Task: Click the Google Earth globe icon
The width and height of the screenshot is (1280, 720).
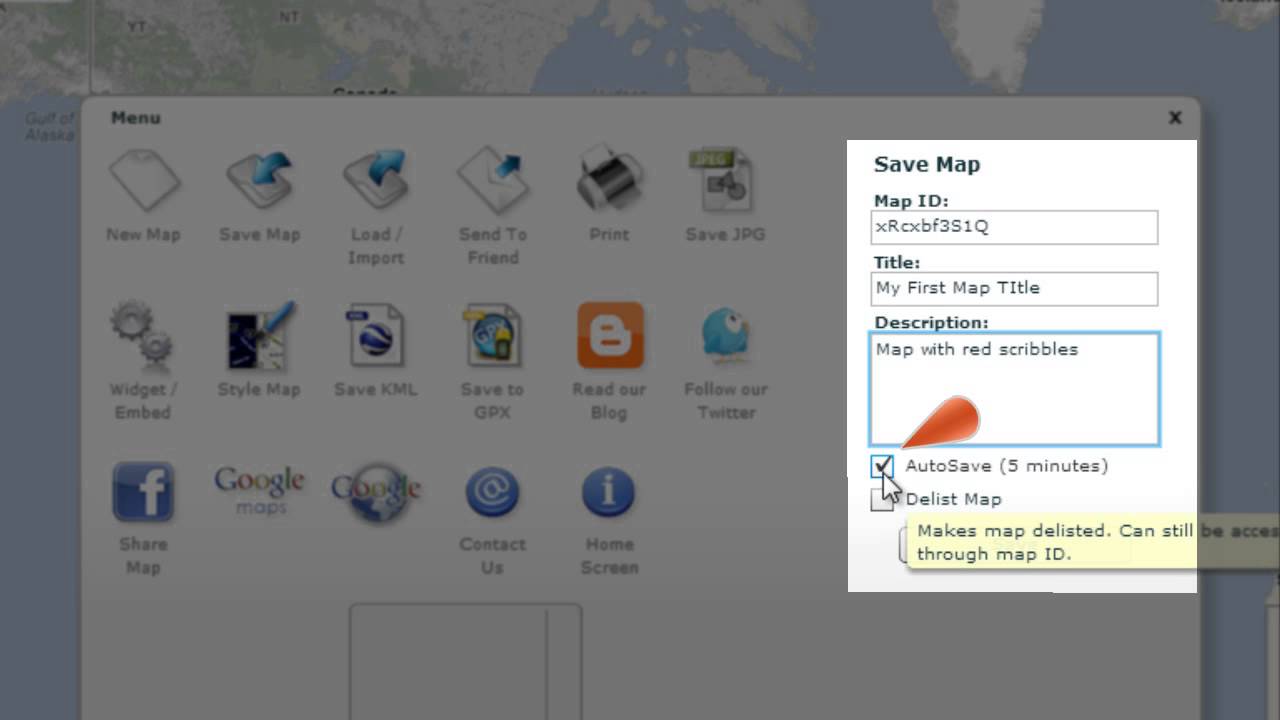Action: 375,491
